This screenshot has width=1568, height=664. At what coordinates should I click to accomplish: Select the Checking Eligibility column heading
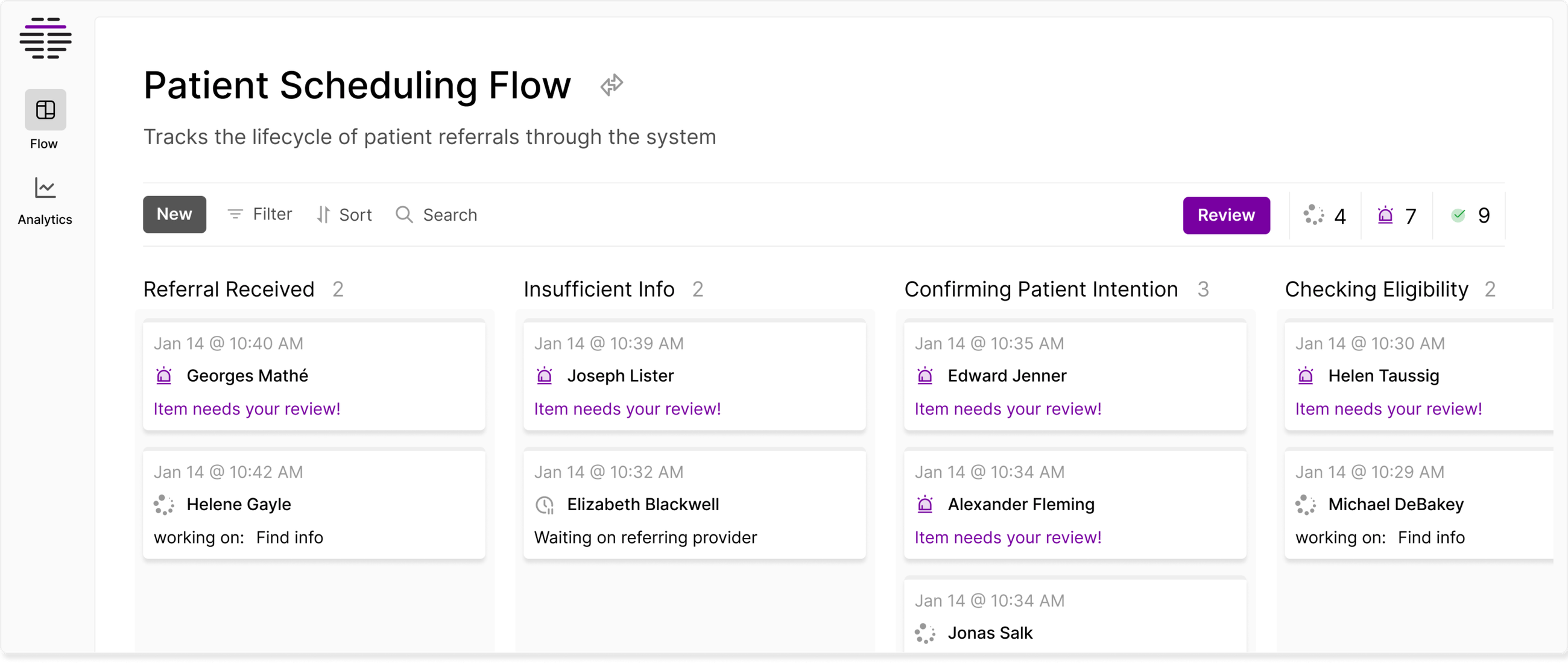pyautogui.click(x=1377, y=289)
